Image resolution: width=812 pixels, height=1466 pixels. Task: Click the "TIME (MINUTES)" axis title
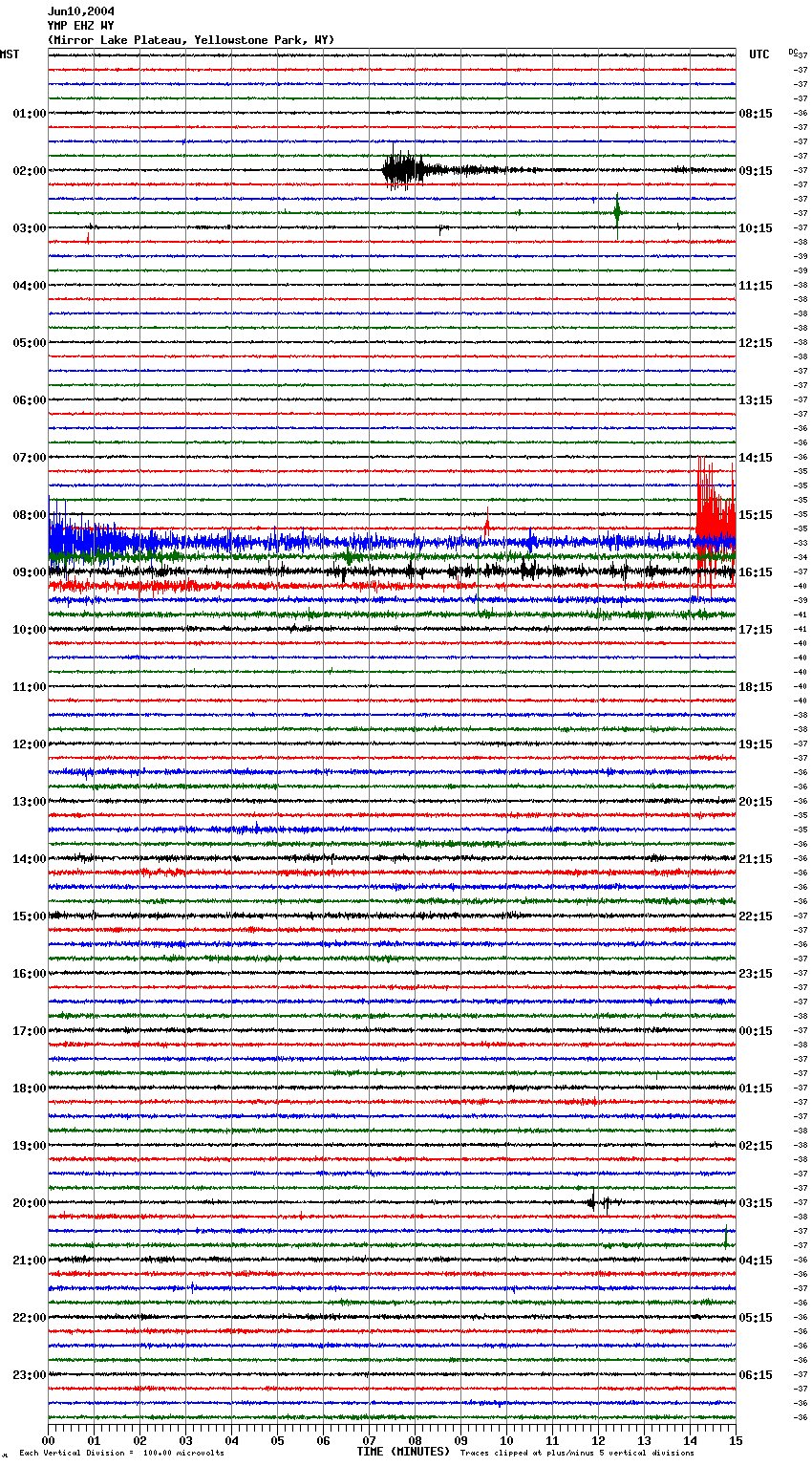tap(403, 1452)
